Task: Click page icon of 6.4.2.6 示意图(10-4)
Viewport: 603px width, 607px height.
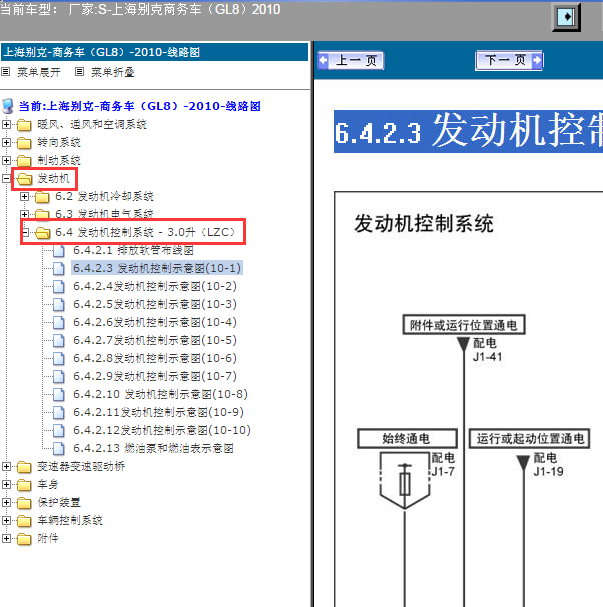Action: pyautogui.click(x=58, y=323)
